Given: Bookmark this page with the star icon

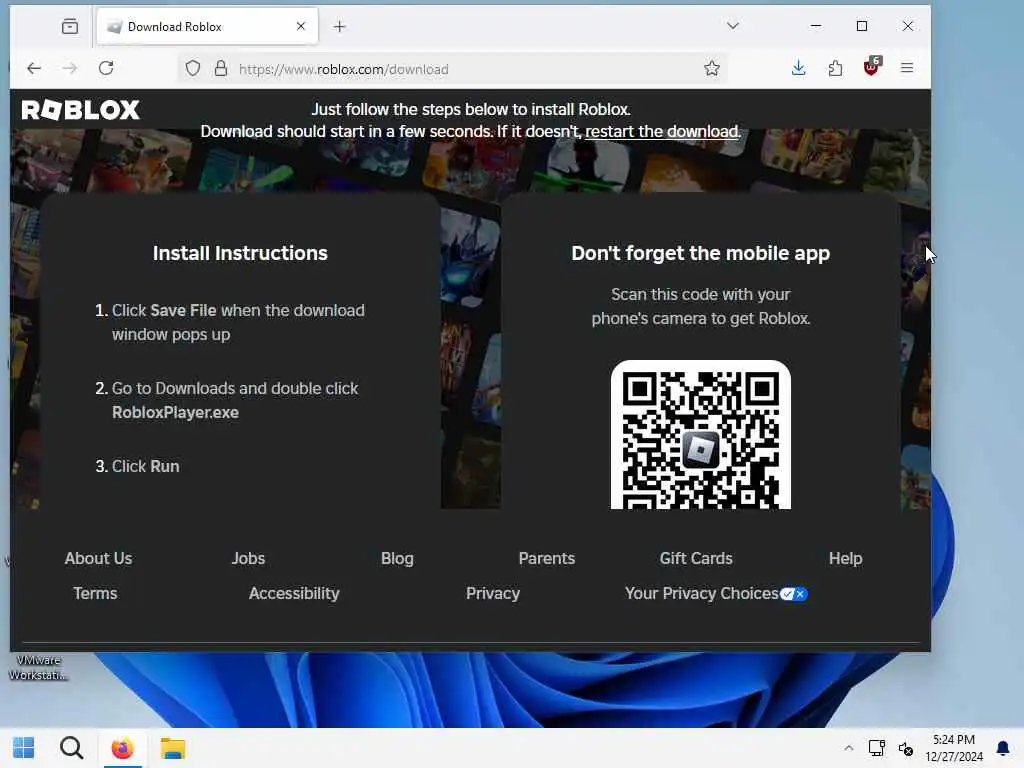Looking at the screenshot, I should point(712,69).
